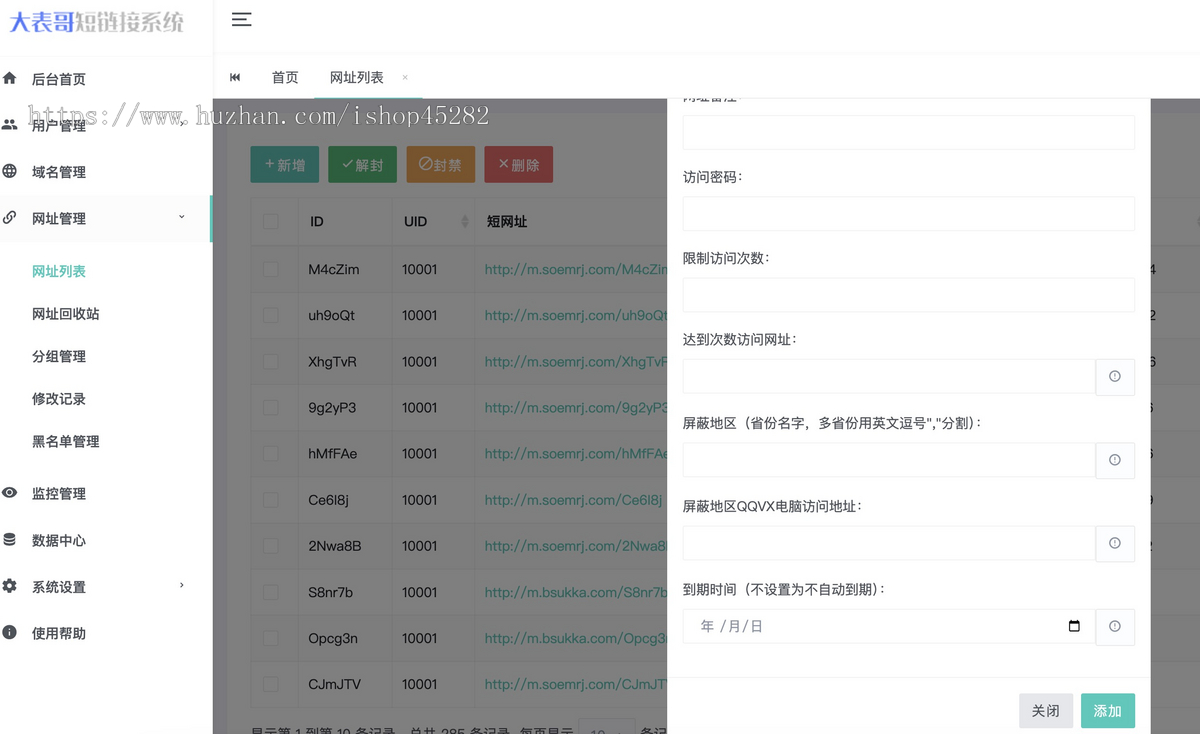Open short link m.soemrj.com/M4cZim
The image size is (1200, 734).
576,269
